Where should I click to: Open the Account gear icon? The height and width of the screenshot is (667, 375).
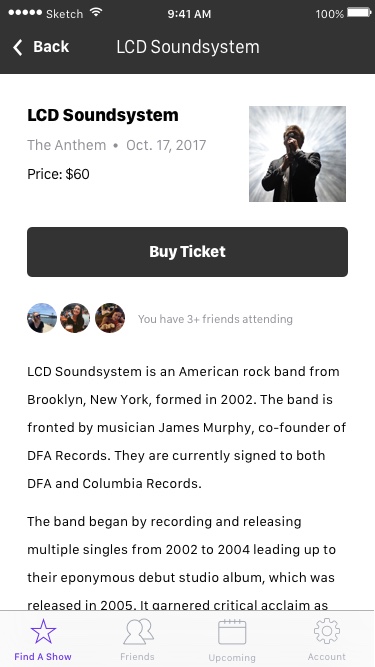pos(327,631)
